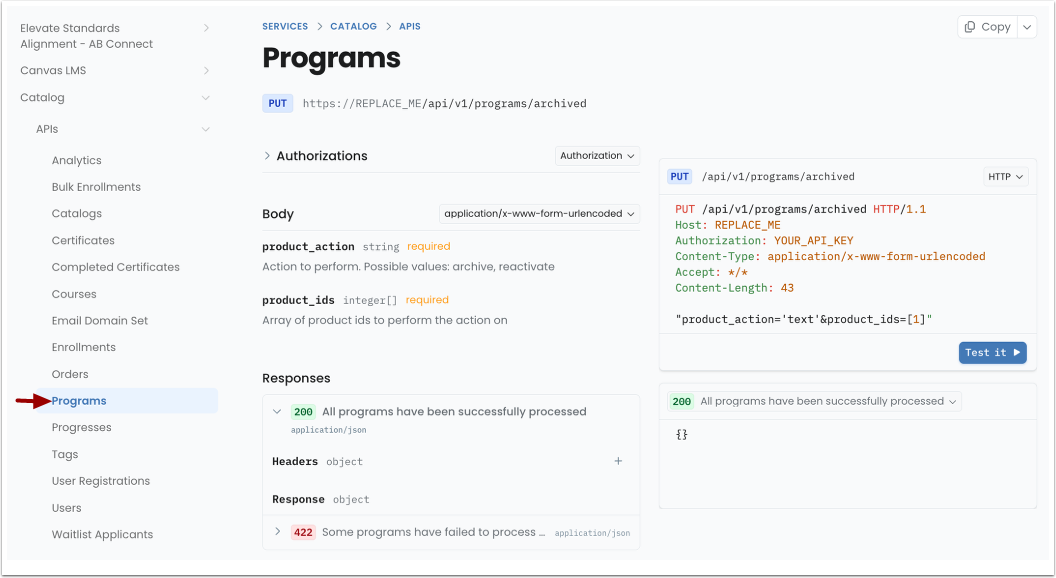Open Progresses in the sidebar
Viewport: 1056px width, 578px height.
pos(81,428)
